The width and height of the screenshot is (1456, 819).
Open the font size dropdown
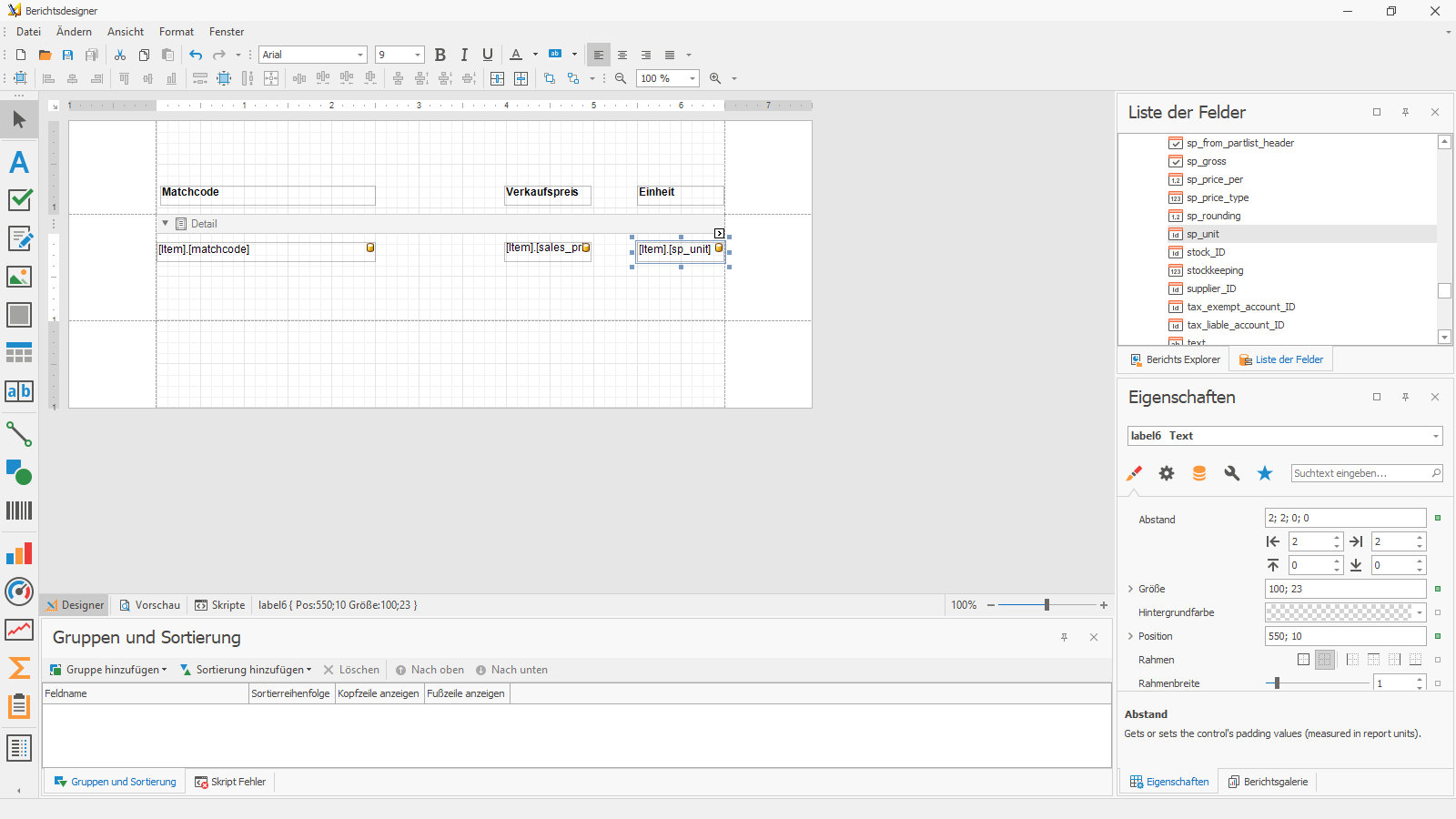(x=418, y=55)
